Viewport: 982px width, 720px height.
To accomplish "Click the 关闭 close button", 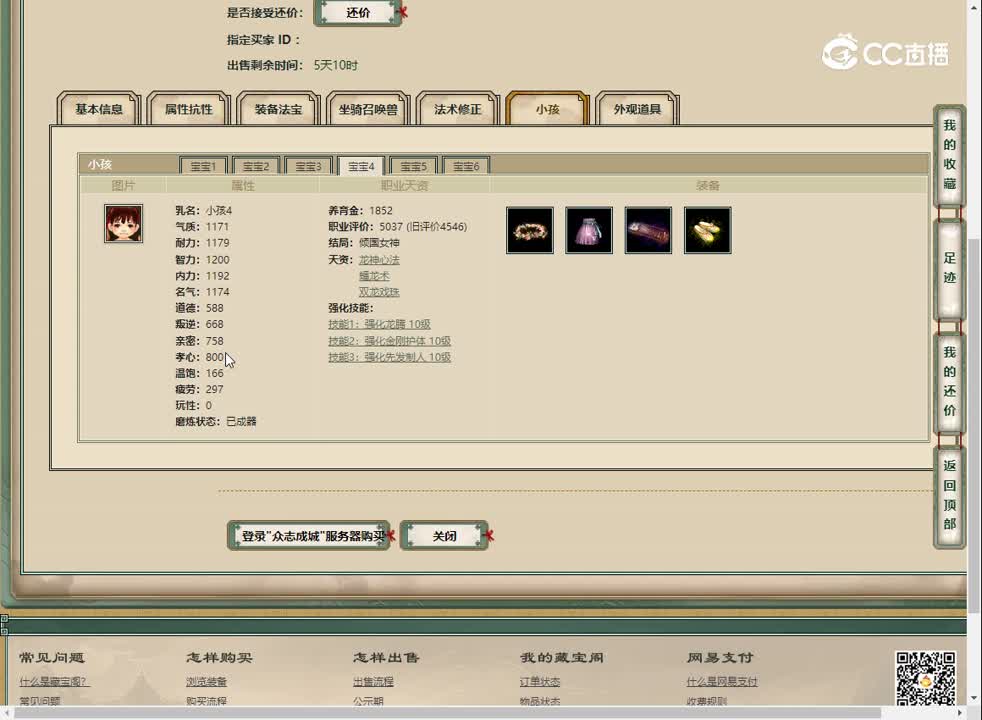I will (x=444, y=536).
